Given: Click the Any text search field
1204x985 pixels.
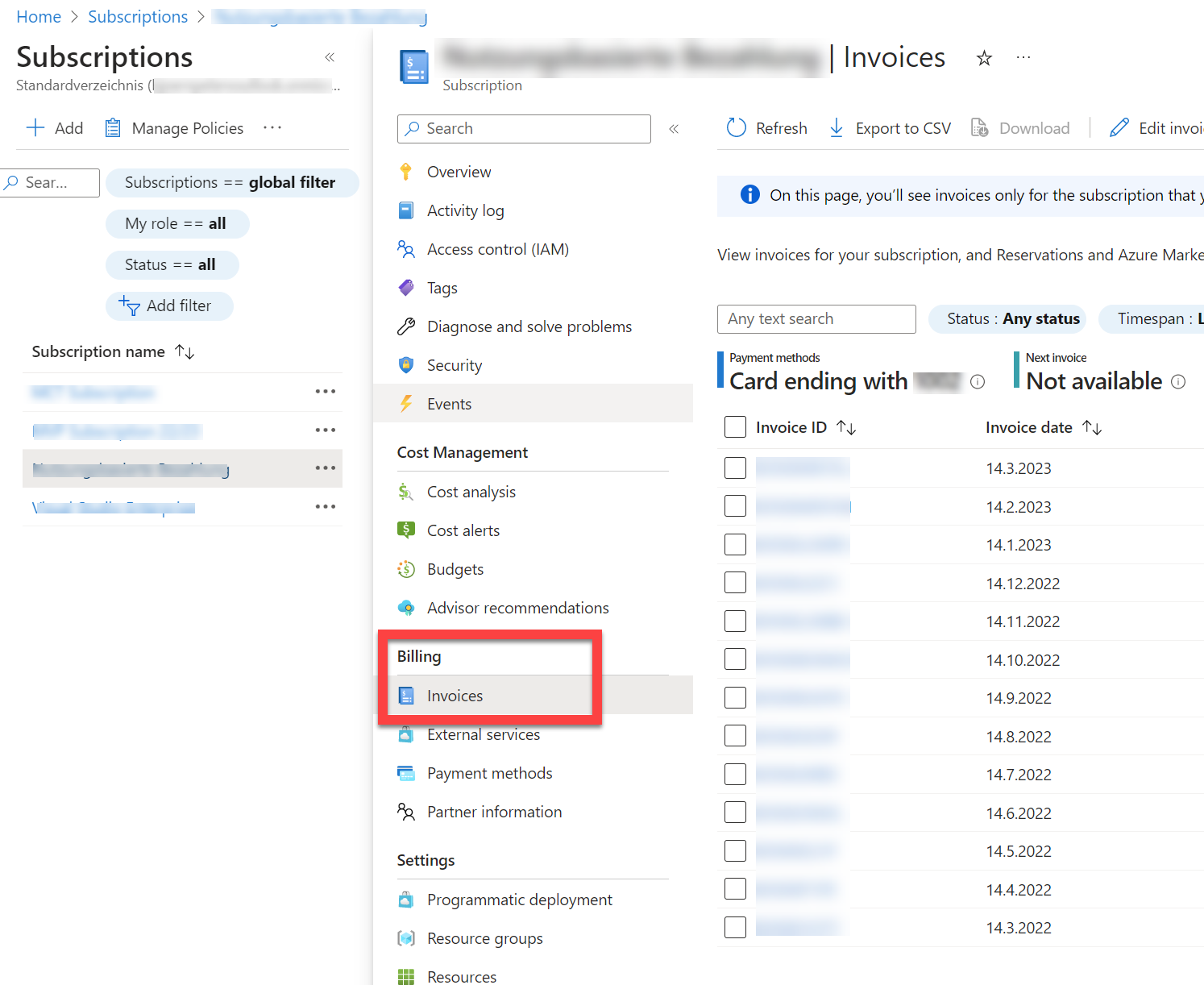Looking at the screenshot, I should coord(816,319).
